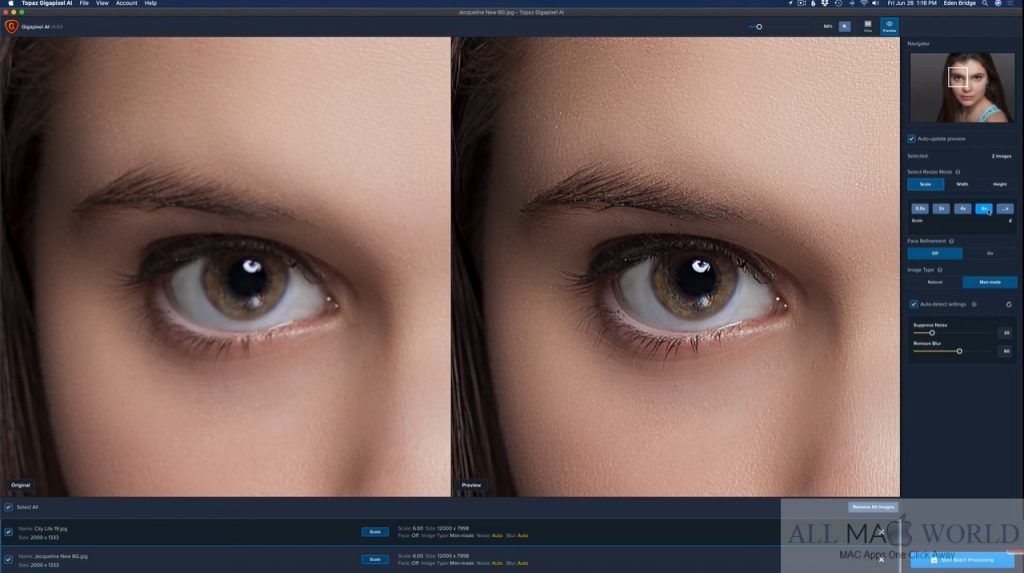Select the Natural image type
1024x573 pixels.
[934, 283]
